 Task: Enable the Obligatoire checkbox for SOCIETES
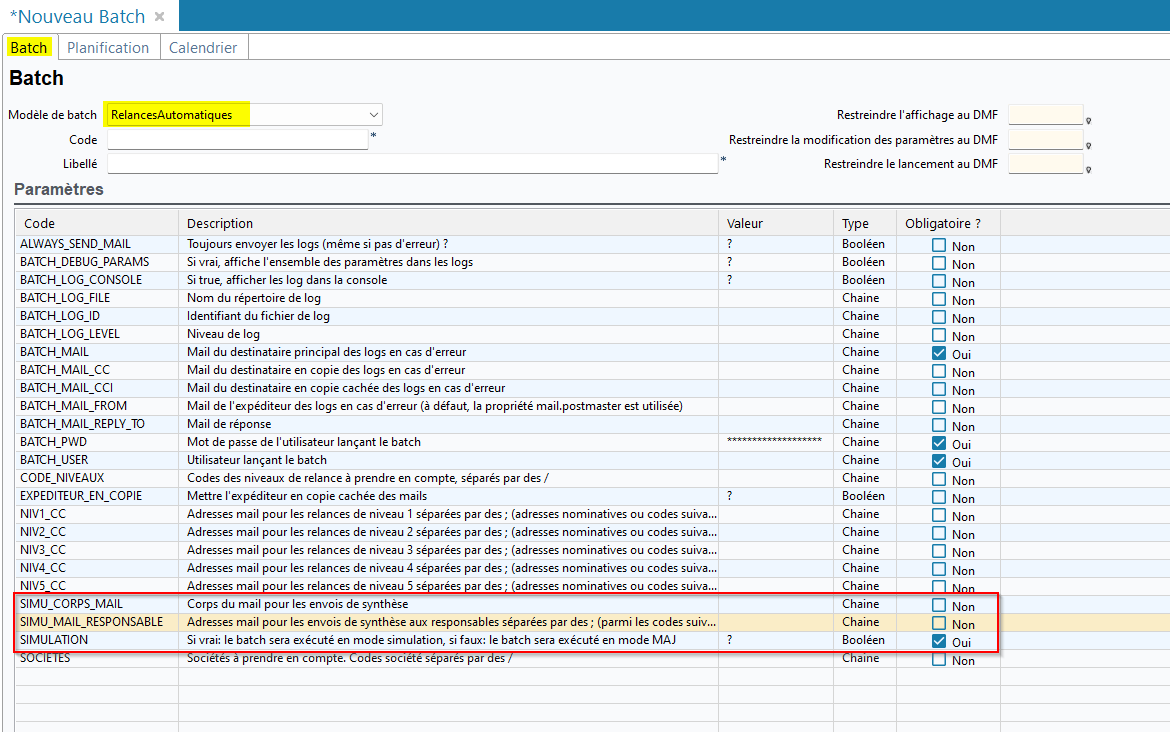[x=939, y=659]
